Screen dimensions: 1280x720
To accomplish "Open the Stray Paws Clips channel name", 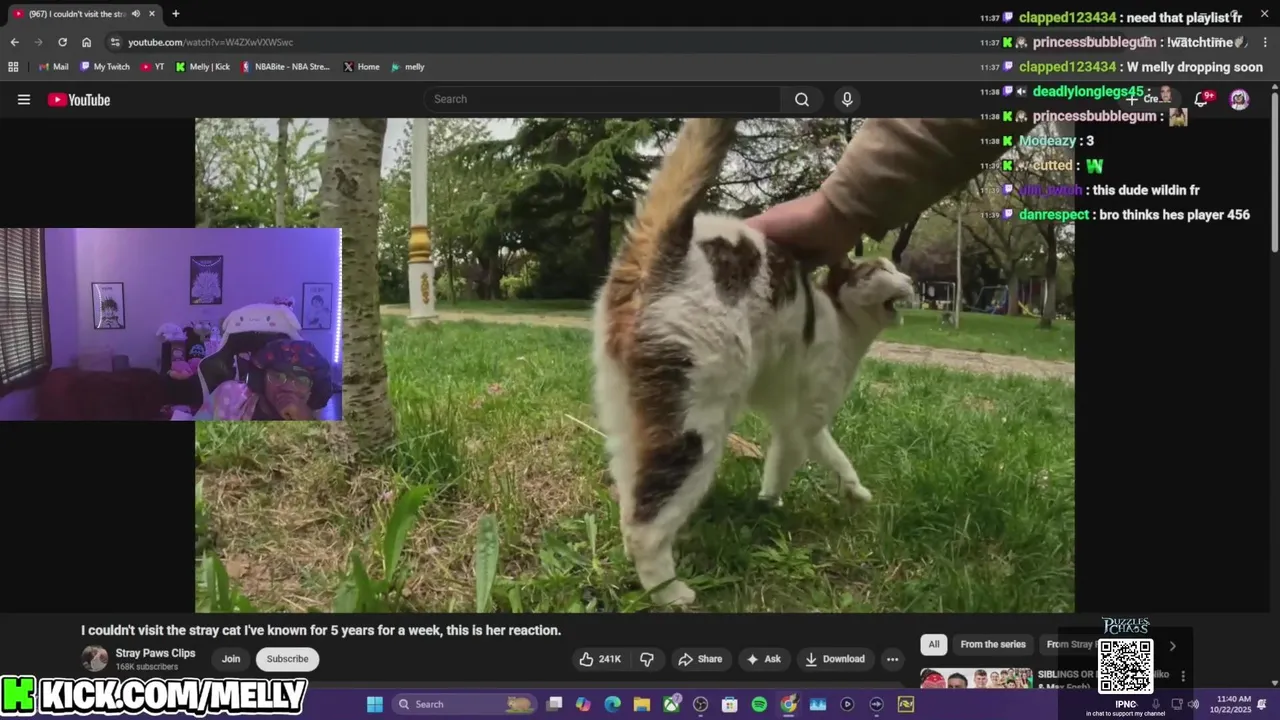I will tap(155, 653).
